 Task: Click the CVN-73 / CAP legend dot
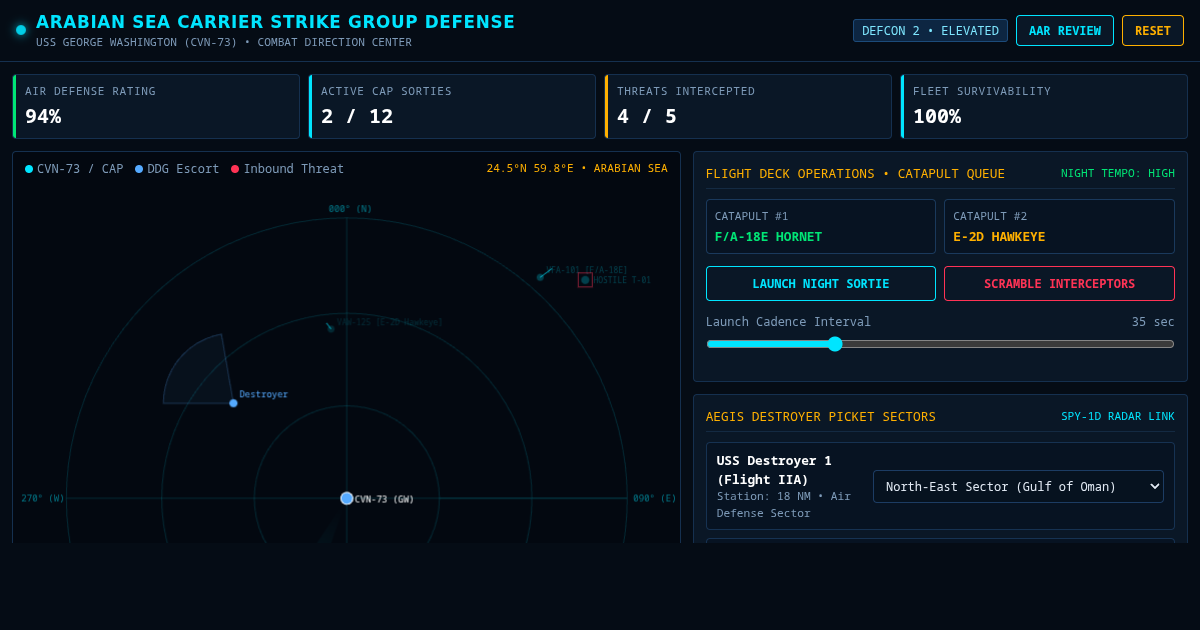click(x=29, y=169)
